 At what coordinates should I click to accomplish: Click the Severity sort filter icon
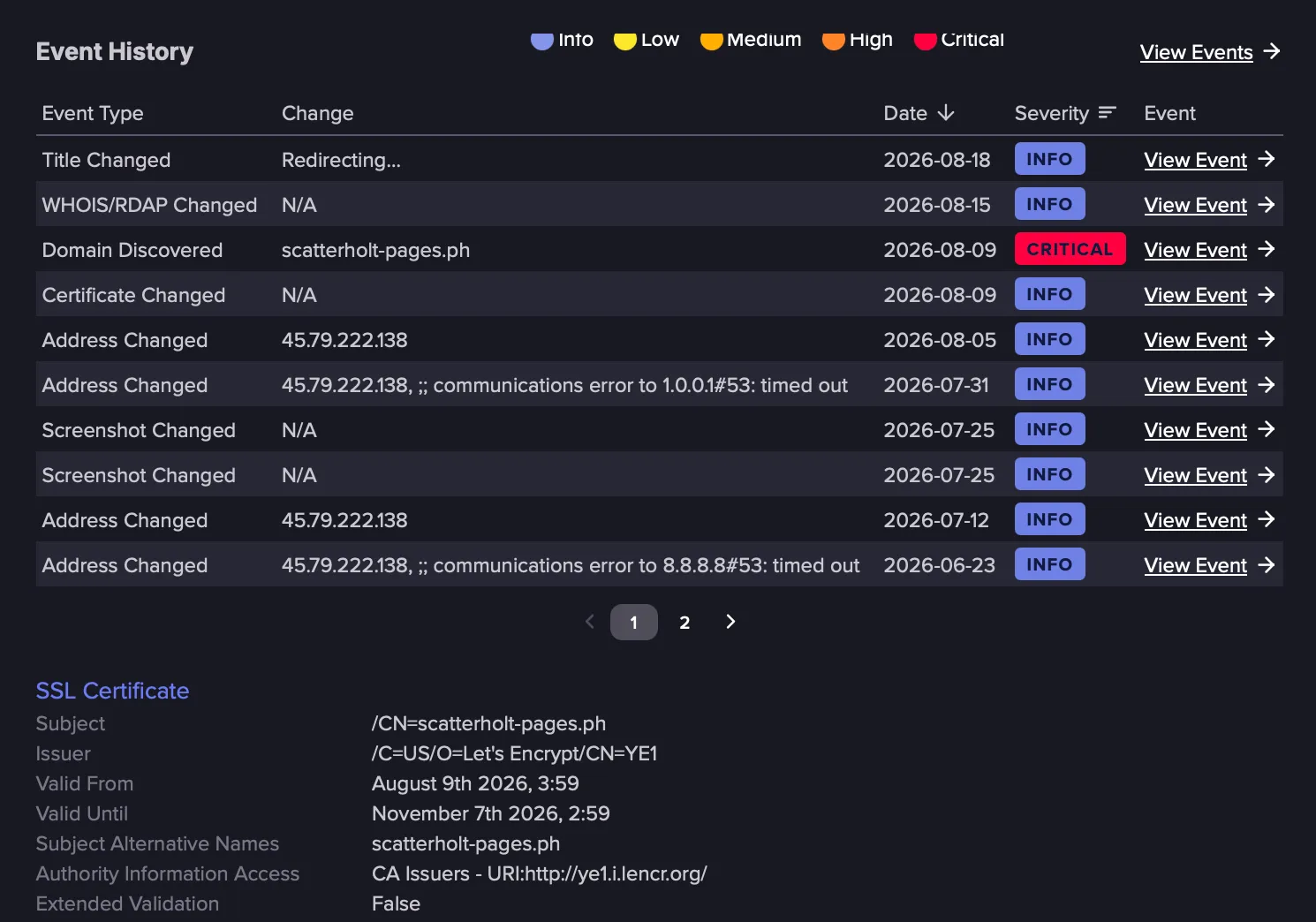coord(1107,113)
